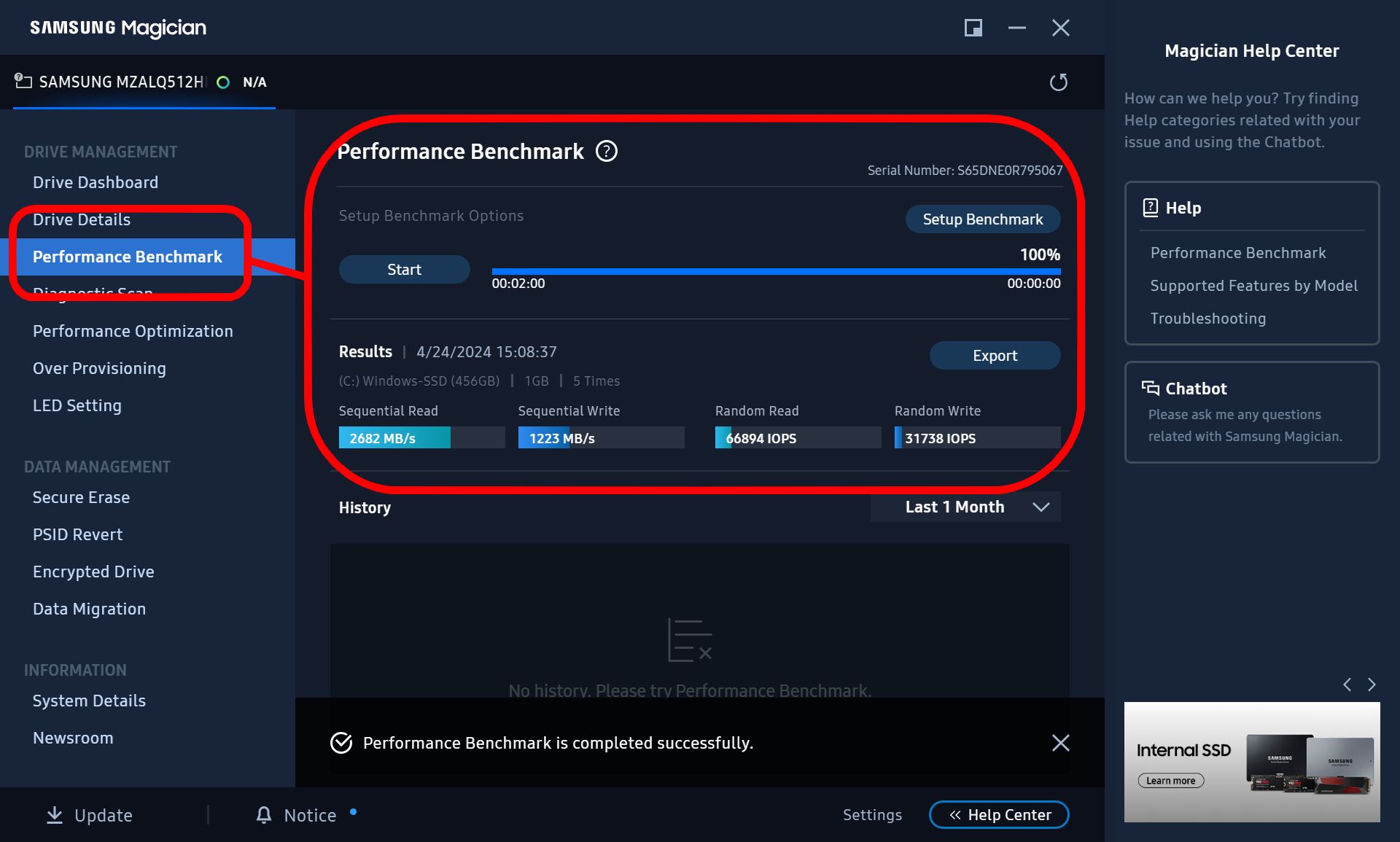Open the Internal SSD banner image
This screenshot has height=842, width=1400.
pyautogui.click(x=1252, y=762)
